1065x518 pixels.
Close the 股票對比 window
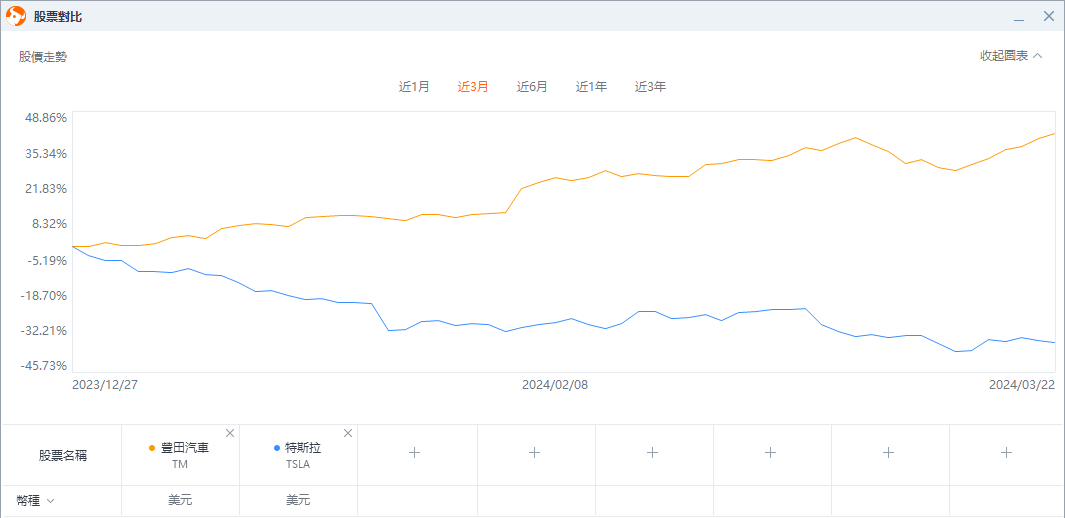click(x=1049, y=16)
